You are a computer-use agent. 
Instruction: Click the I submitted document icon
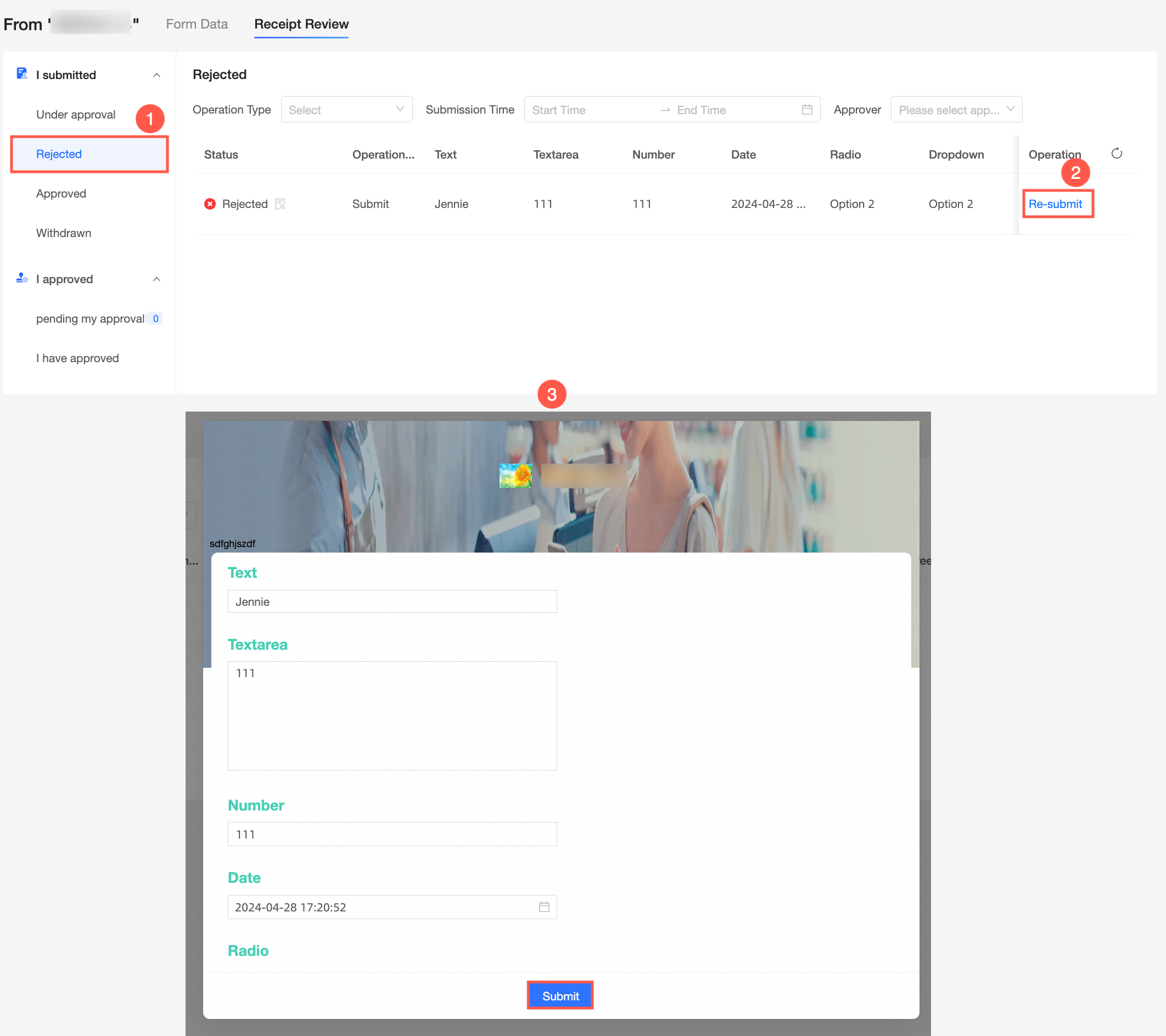tap(21, 74)
